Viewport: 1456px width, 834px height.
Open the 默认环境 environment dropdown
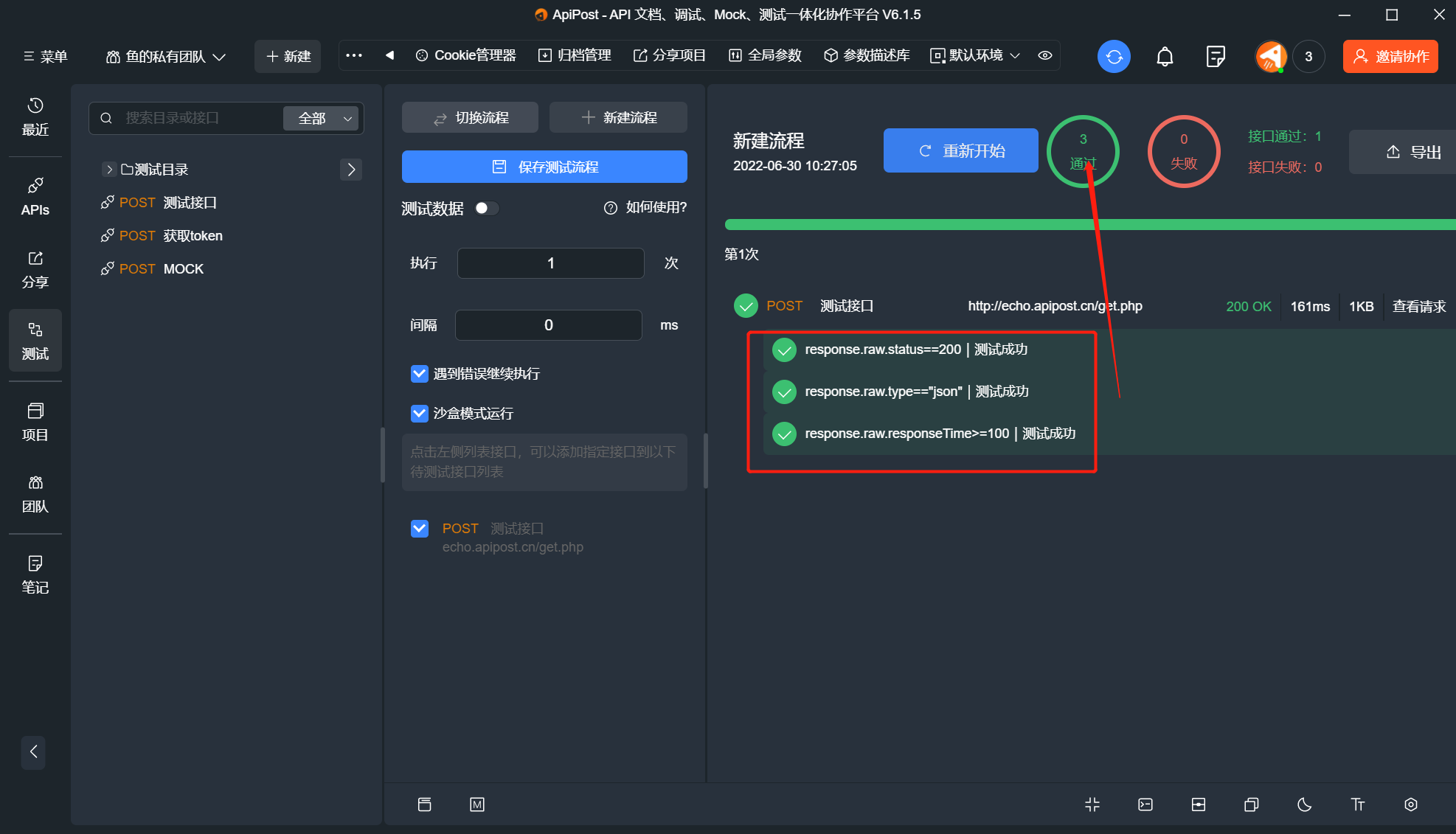click(x=975, y=55)
